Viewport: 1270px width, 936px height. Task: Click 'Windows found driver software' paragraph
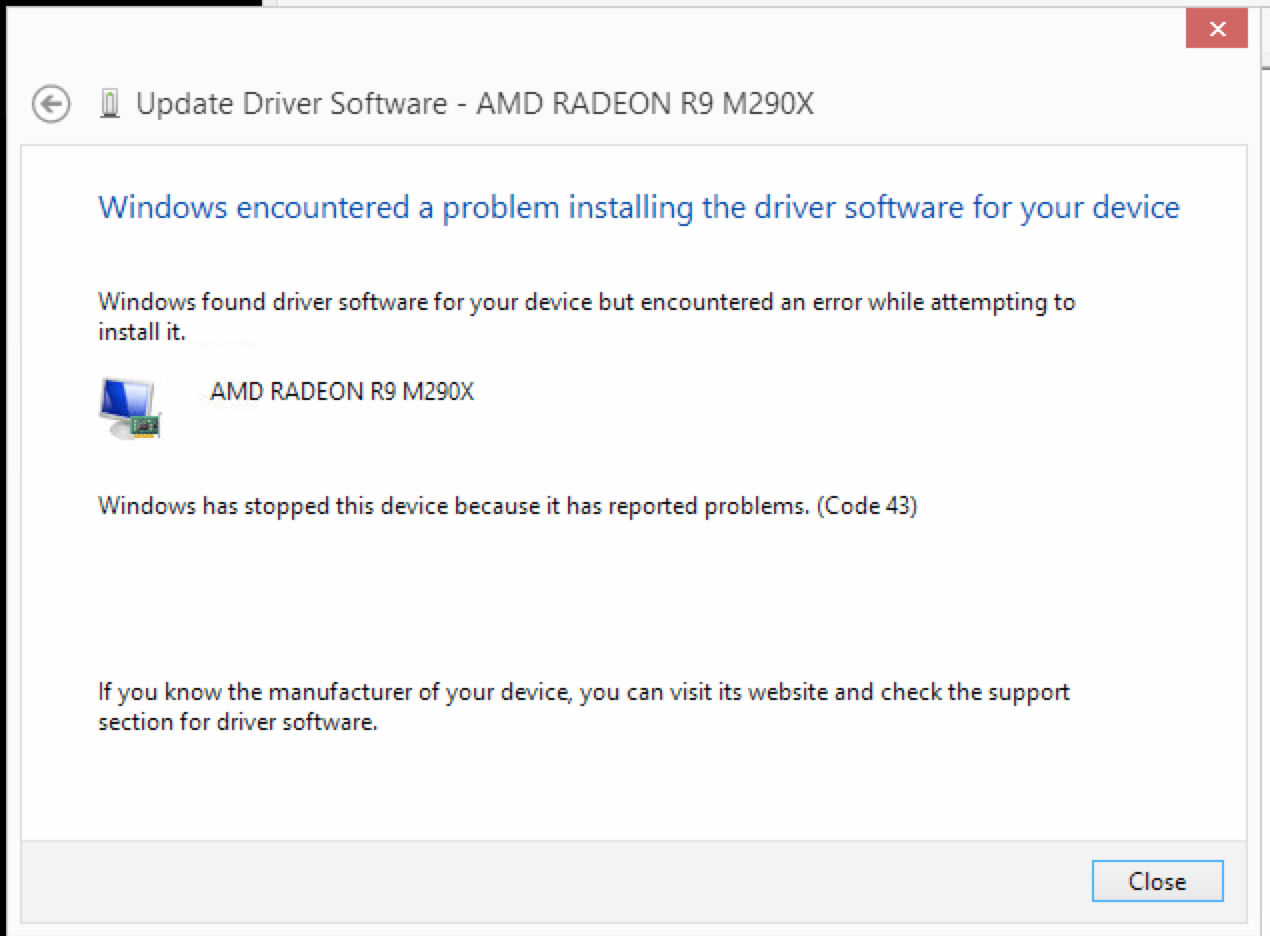click(x=586, y=302)
